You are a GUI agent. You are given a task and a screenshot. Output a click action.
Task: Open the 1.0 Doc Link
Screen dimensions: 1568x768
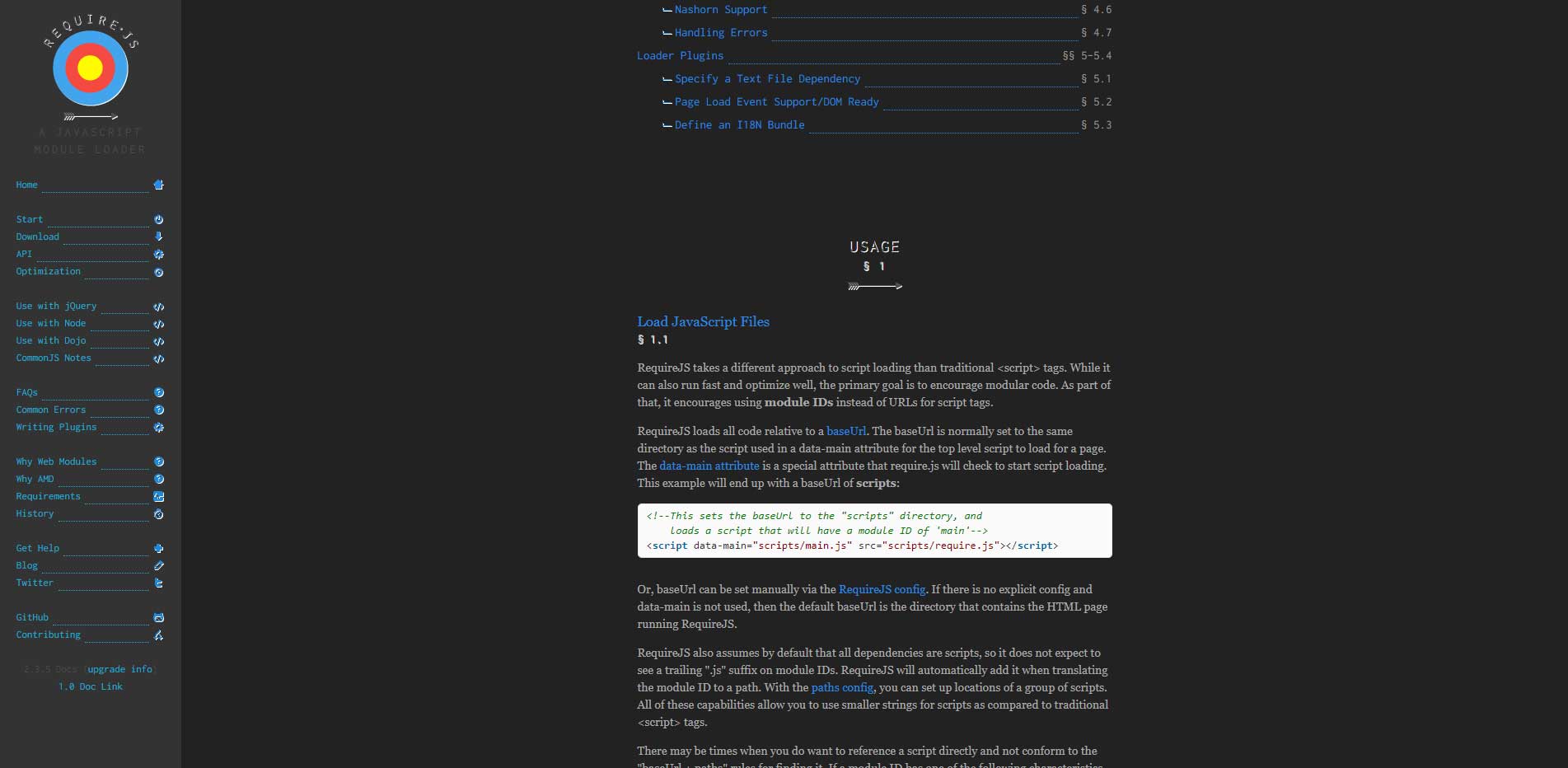click(x=90, y=686)
